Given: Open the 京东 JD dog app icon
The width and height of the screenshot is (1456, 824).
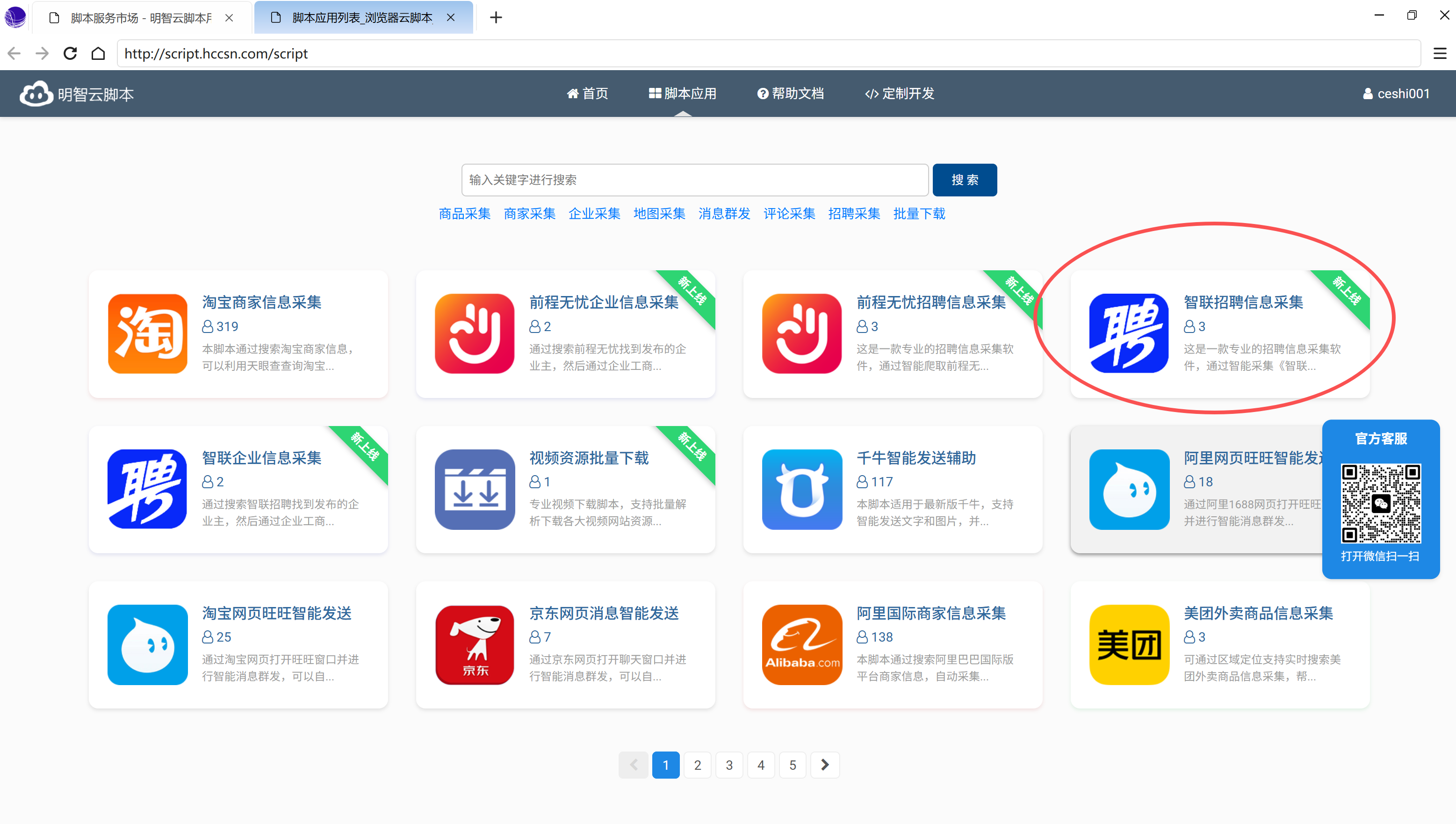Looking at the screenshot, I should (x=475, y=644).
